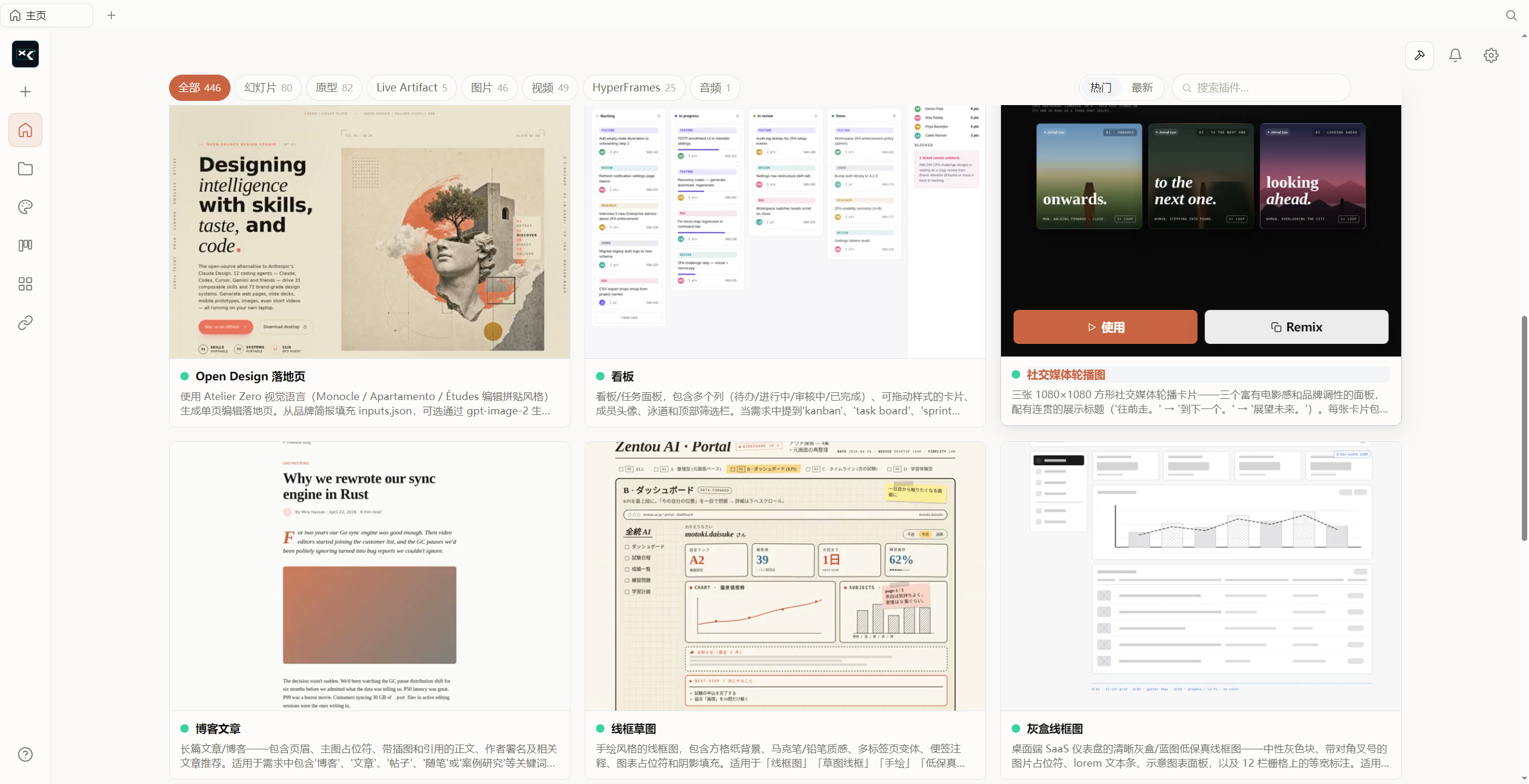This screenshot has height=784, width=1529.
Task: Click the Open Design 落地页 title
Action: pos(250,376)
